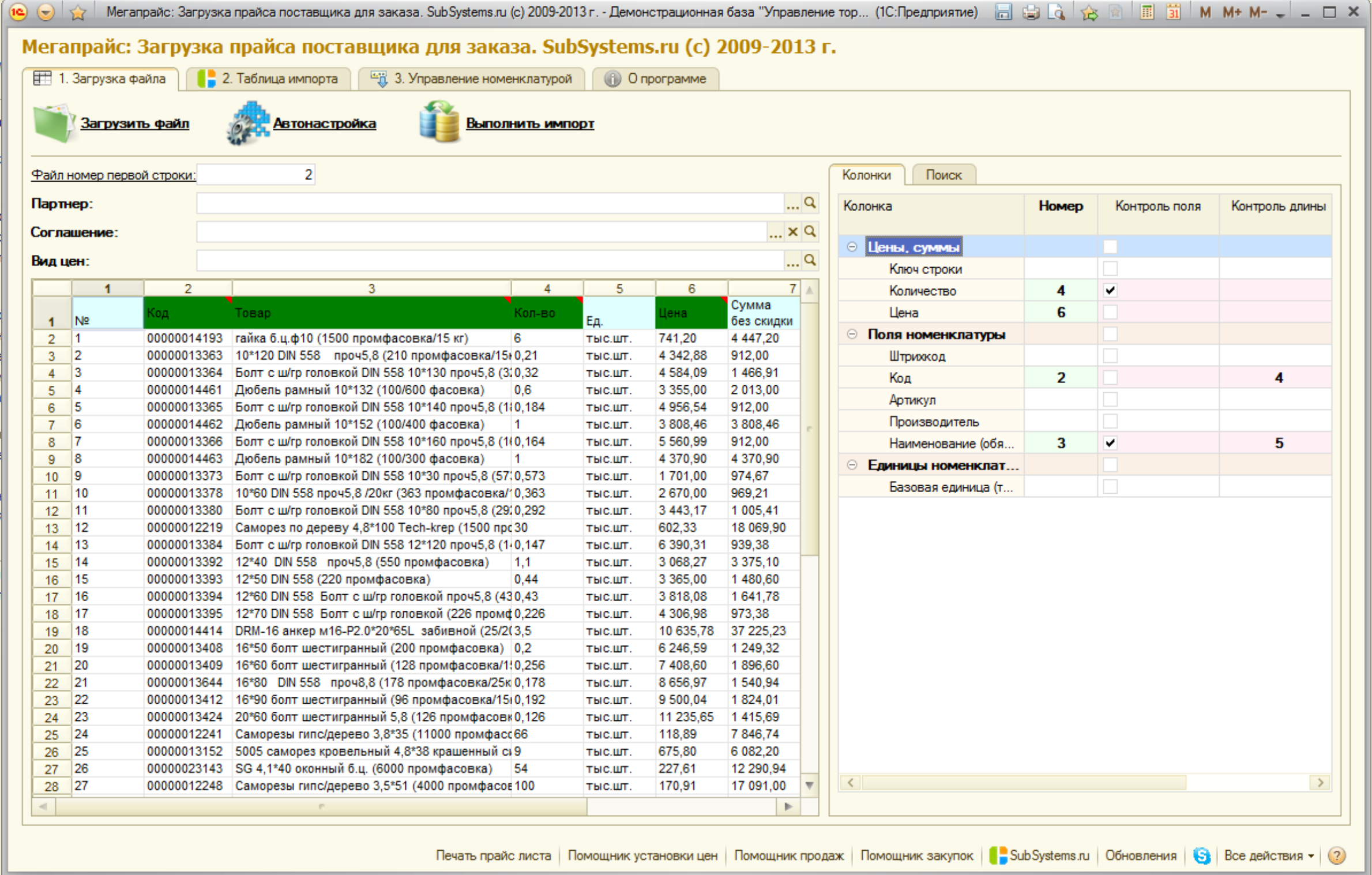Click the Выполнить импорт link
Viewport: 1372px width, 875px height.
coord(529,123)
